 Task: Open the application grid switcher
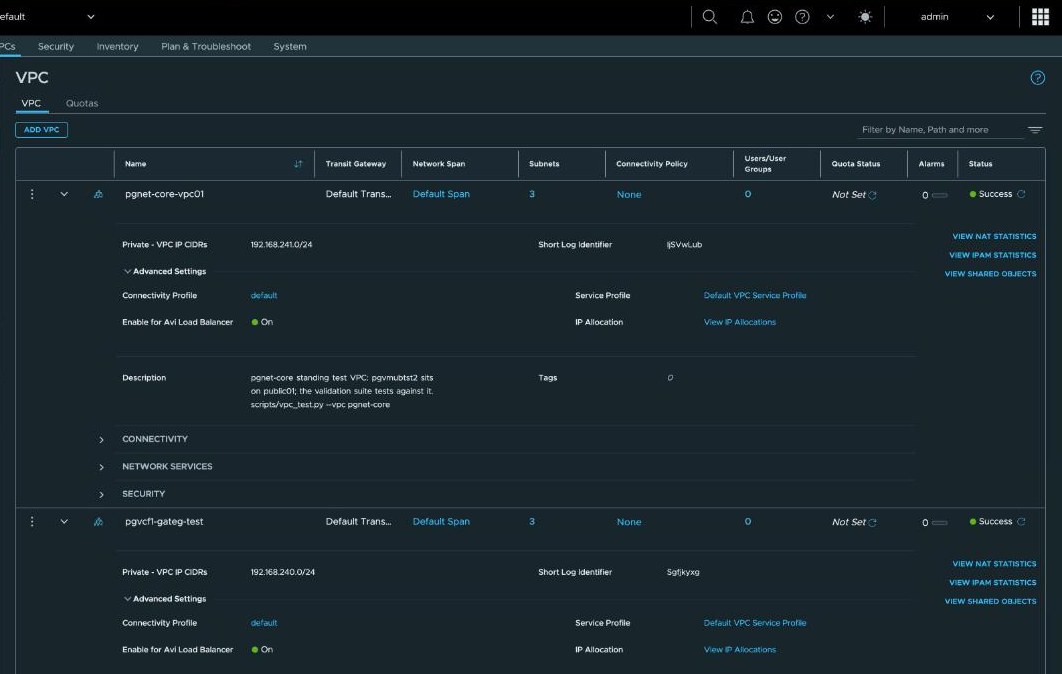[1040, 17]
